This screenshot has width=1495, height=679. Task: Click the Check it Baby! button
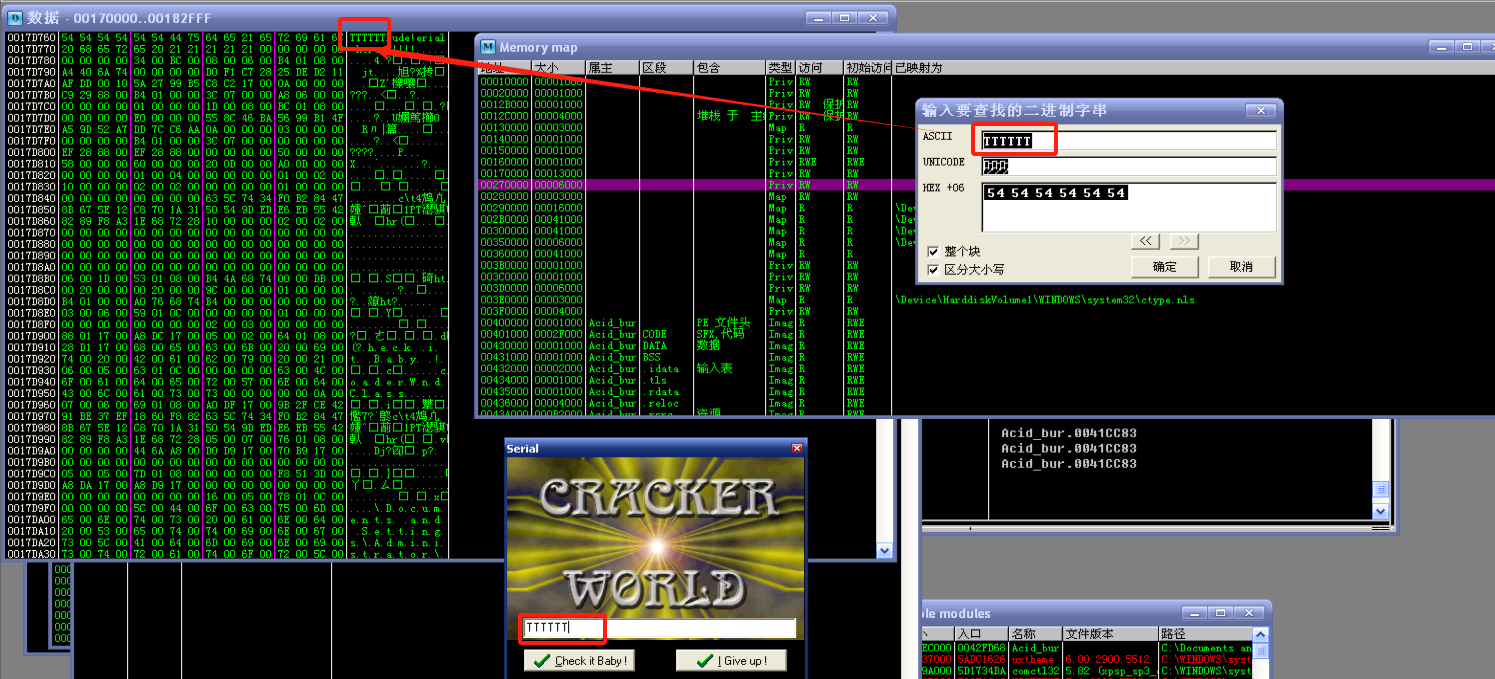click(x=579, y=661)
